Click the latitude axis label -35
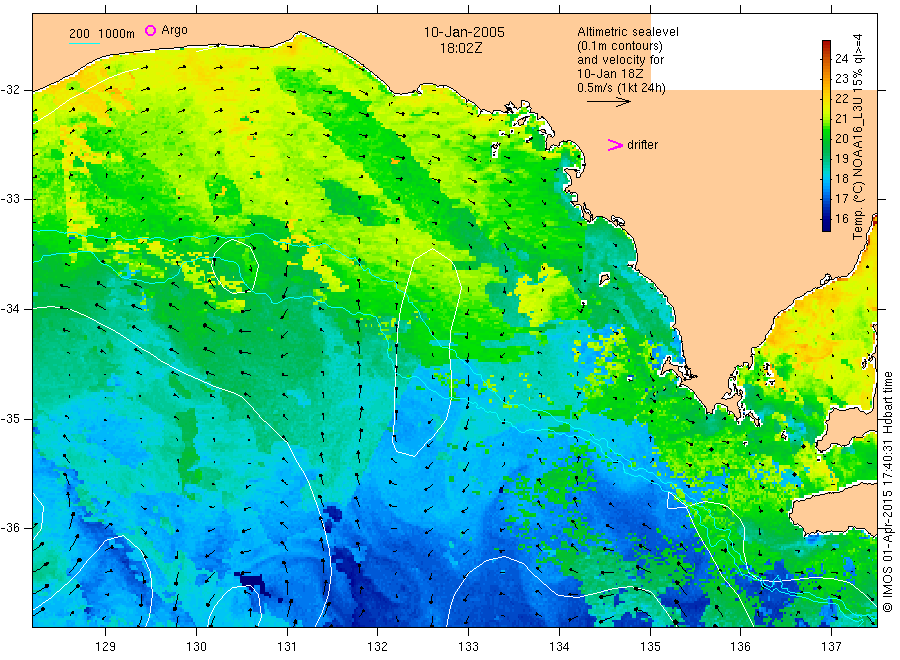This screenshot has height=660, width=900. tap(10, 418)
